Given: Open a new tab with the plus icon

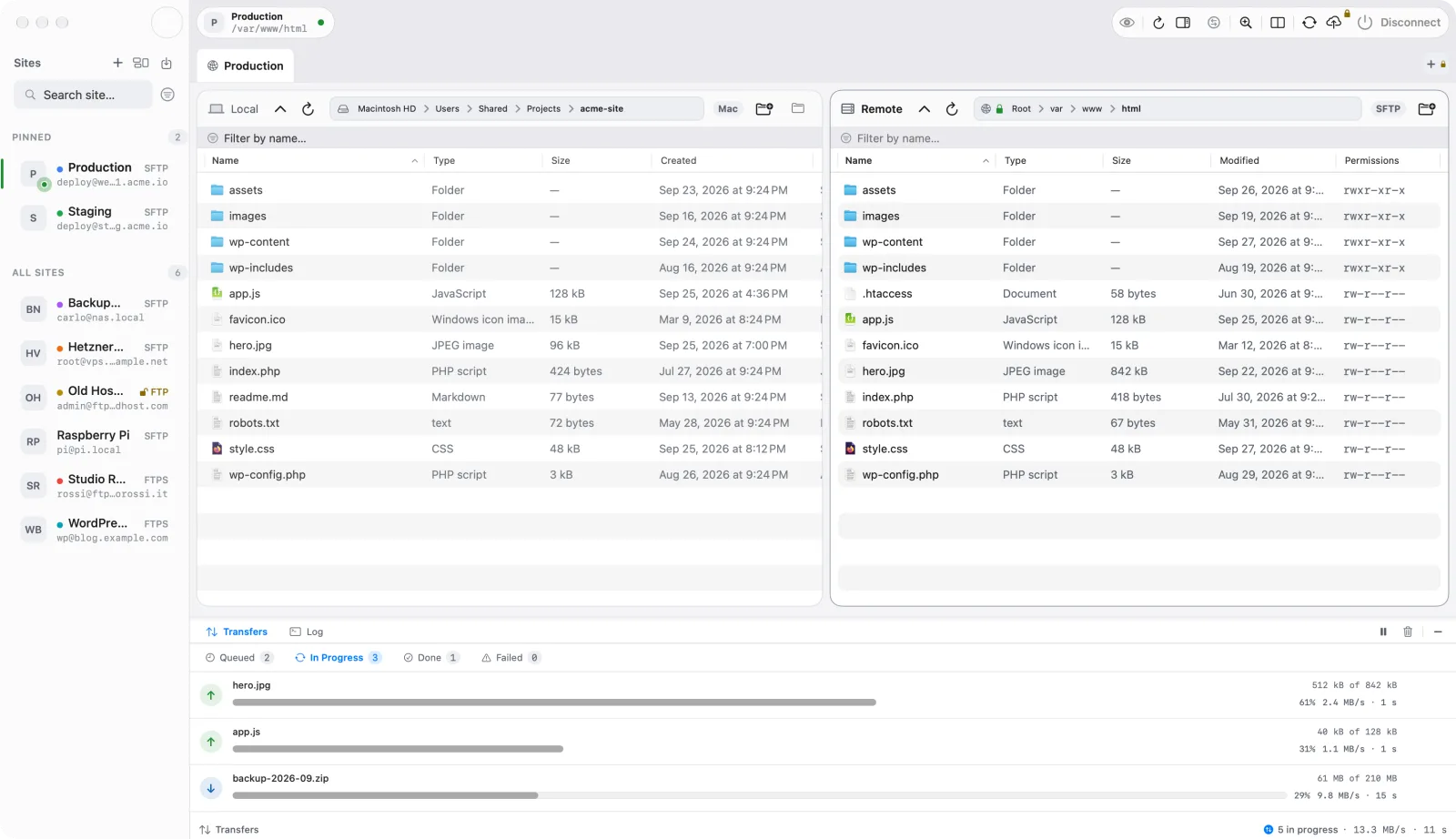Looking at the screenshot, I should click(x=1431, y=65).
